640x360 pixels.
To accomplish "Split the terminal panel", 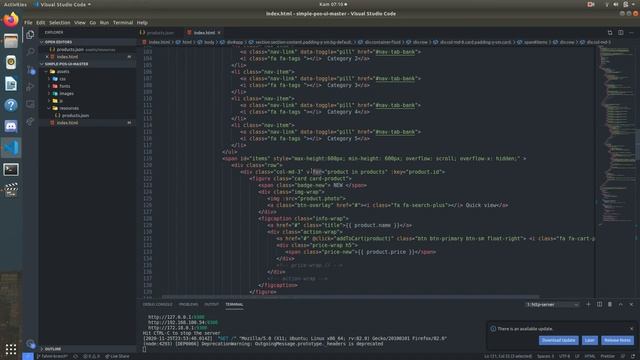I will click(599, 304).
